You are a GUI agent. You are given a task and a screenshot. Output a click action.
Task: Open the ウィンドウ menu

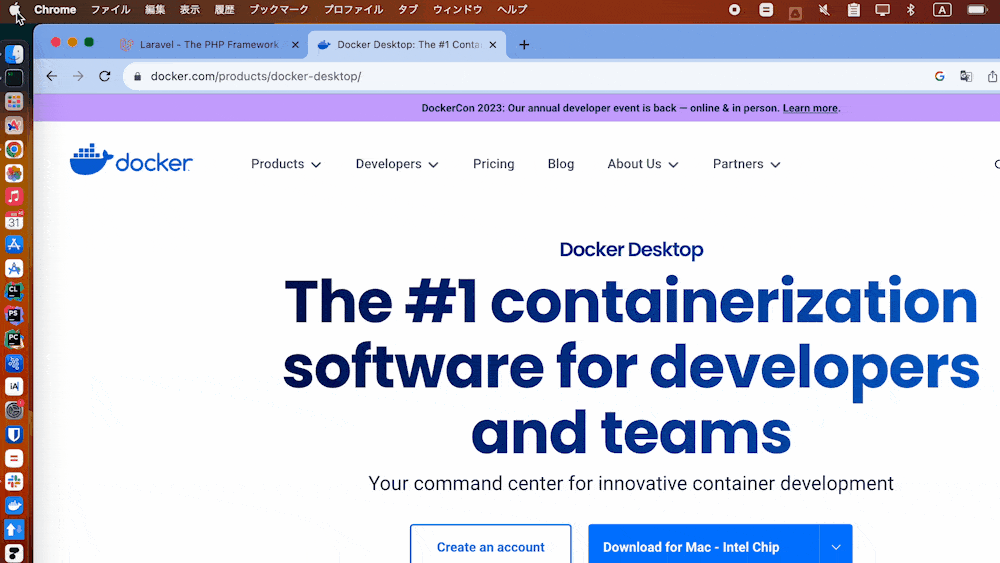pos(457,10)
